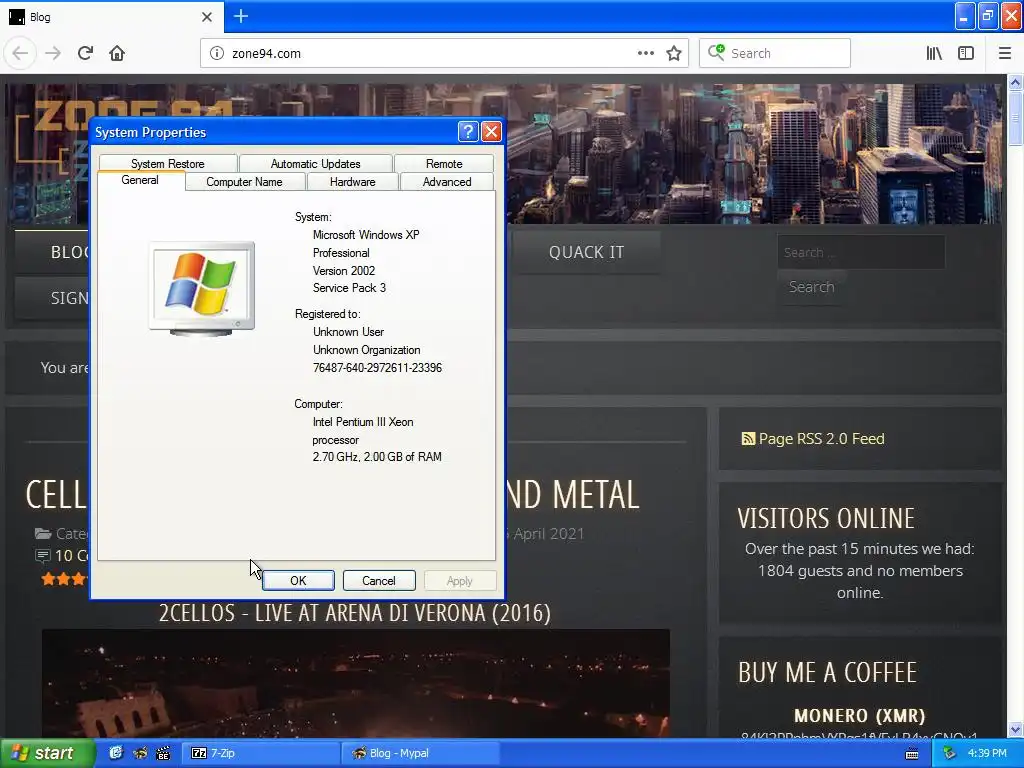Switch to the Automatic Updates tab

pyautogui.click(x=315, y=163)
